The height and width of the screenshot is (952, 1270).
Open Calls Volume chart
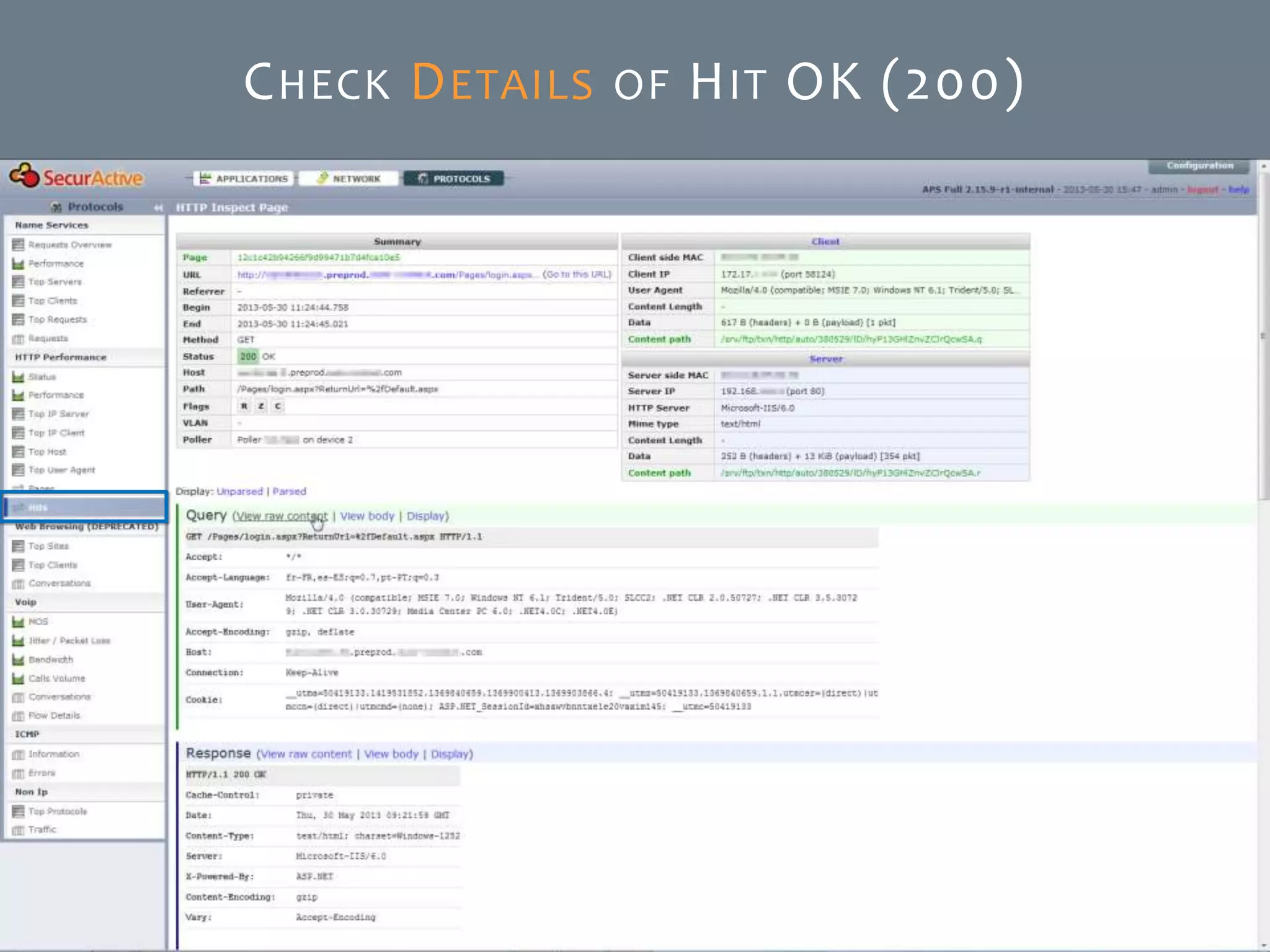[56, 679]
